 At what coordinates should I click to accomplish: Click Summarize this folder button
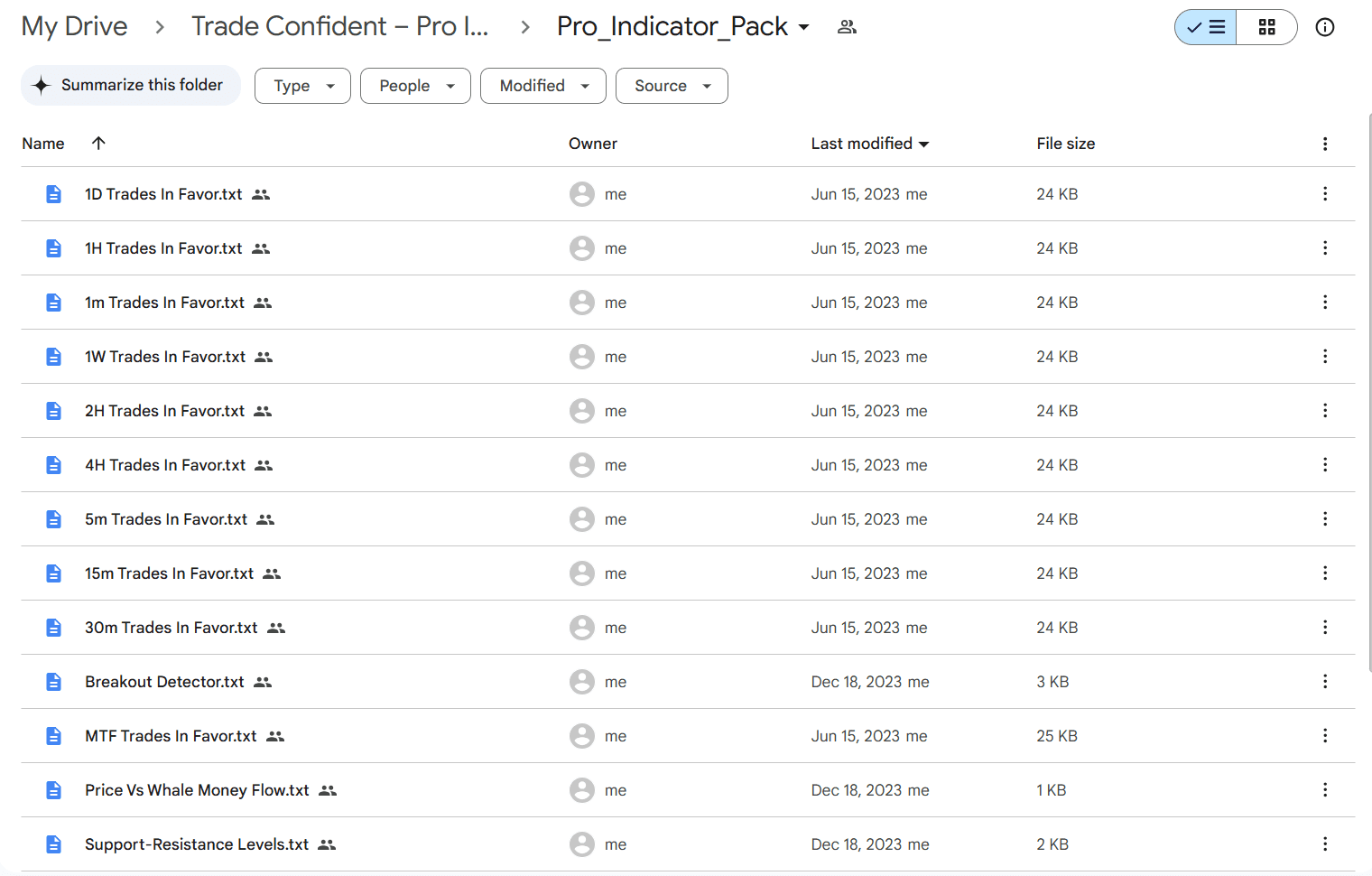[131, 85]
